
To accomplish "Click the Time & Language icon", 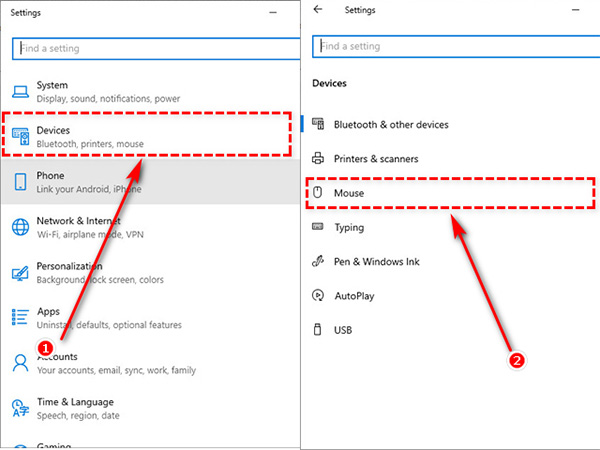I will 20,406.
